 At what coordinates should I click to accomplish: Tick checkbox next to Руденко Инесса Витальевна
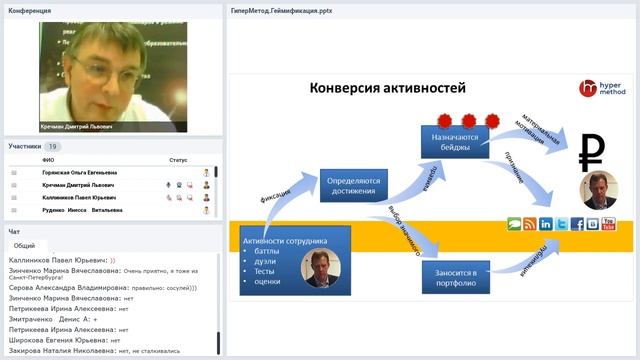[x=14, y=211]
